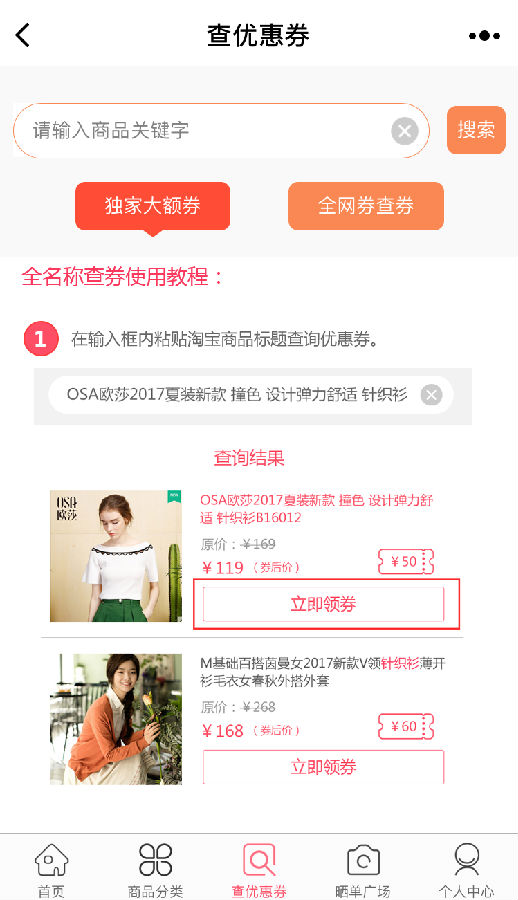518x900 pixels.
Task: Go back using the top-left arrow
Action: point(22,35)
